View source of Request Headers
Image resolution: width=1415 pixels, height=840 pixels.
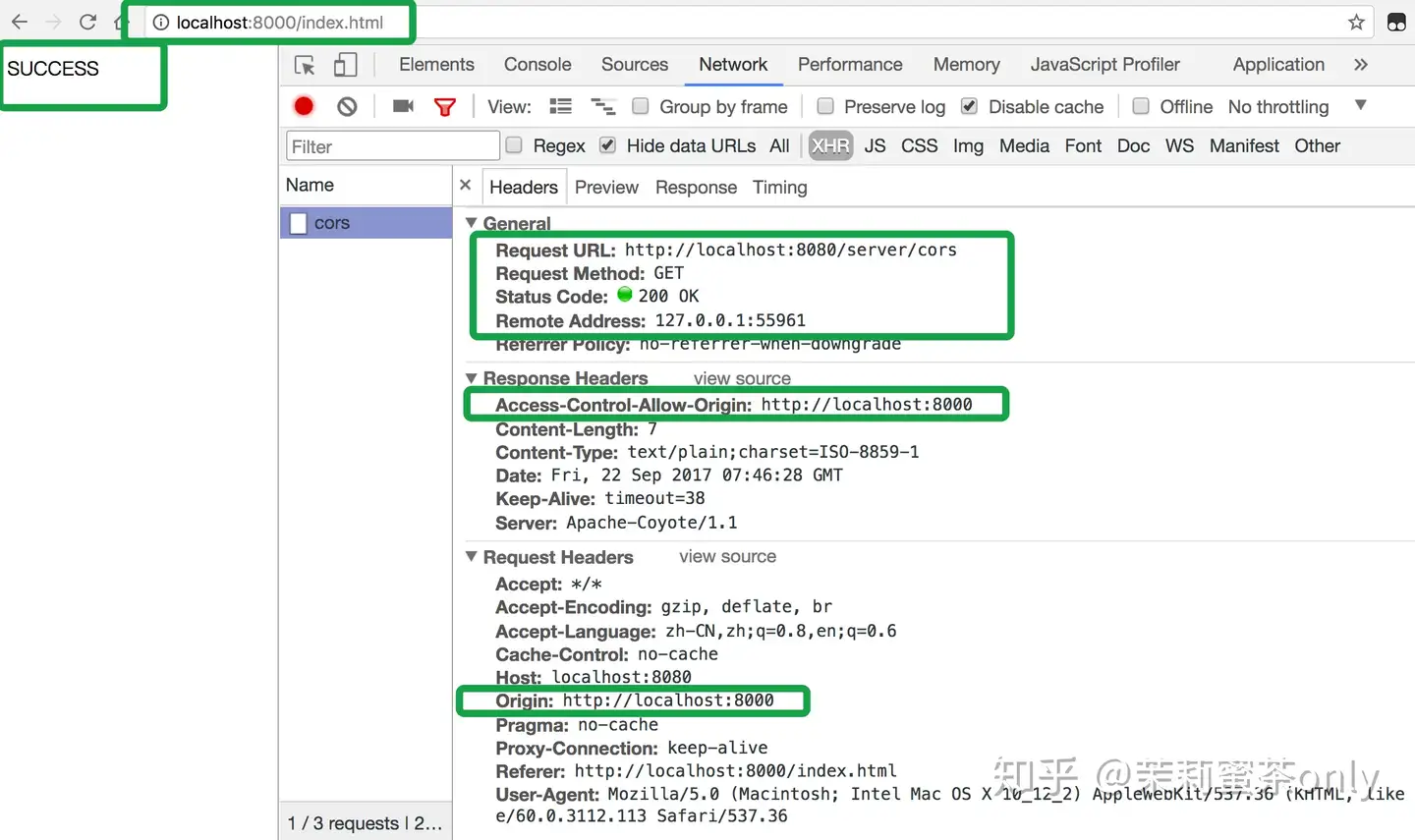tap(727, 557)
